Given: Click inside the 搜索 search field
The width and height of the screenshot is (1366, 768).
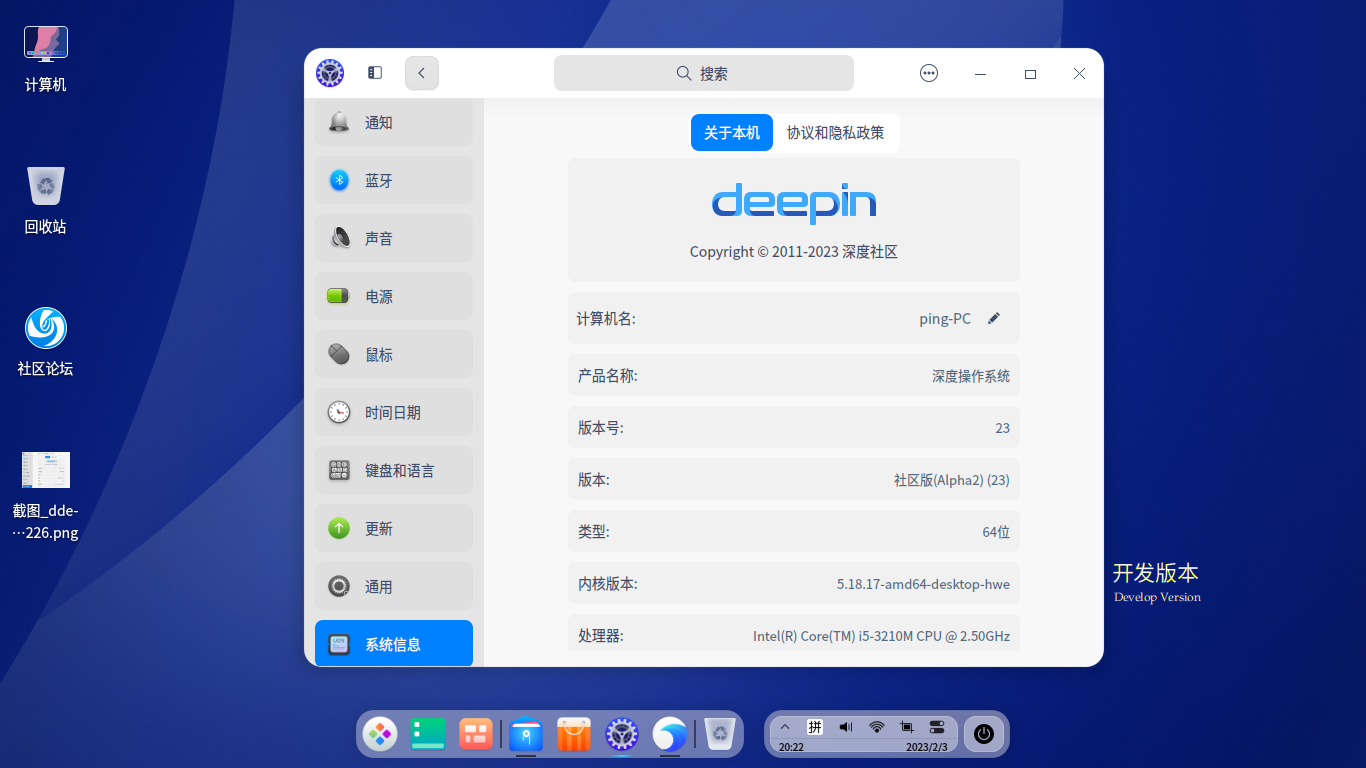Looking at the screenshot, I should point(703,73).
